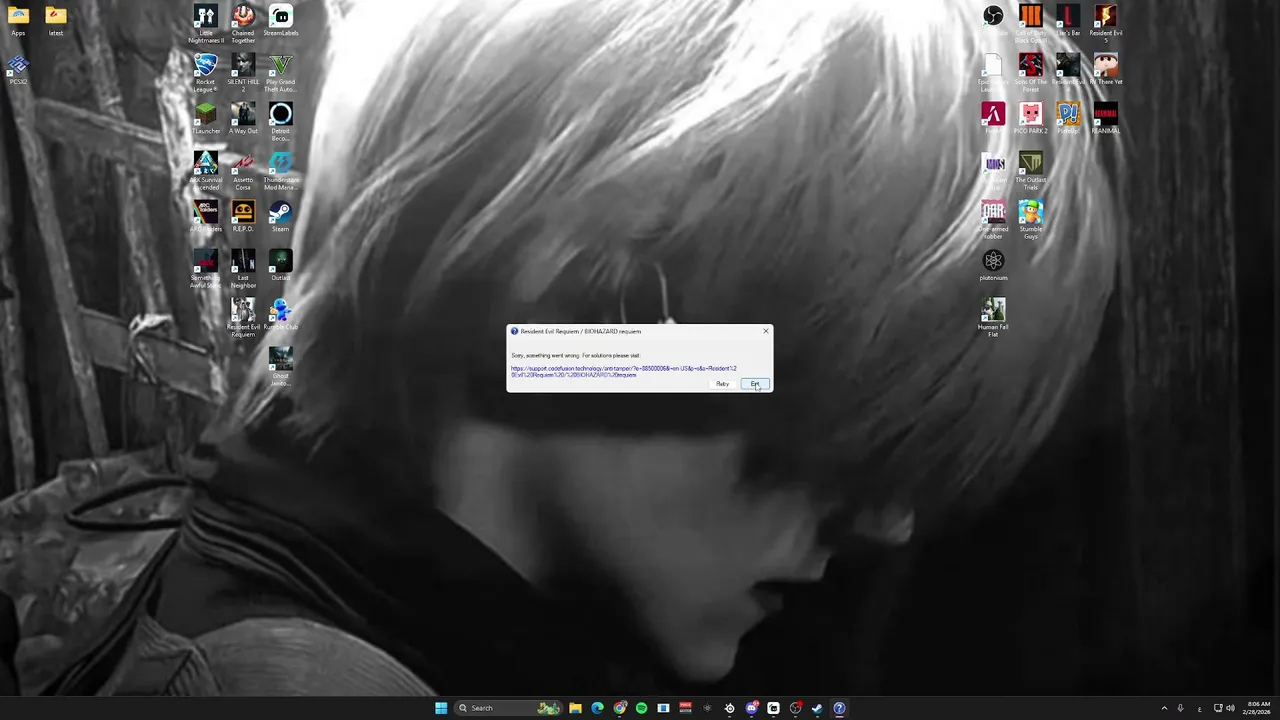Select the REANIMAL desktop icon
This screenshot has width=1280, height=720.
pos(1106,119)
